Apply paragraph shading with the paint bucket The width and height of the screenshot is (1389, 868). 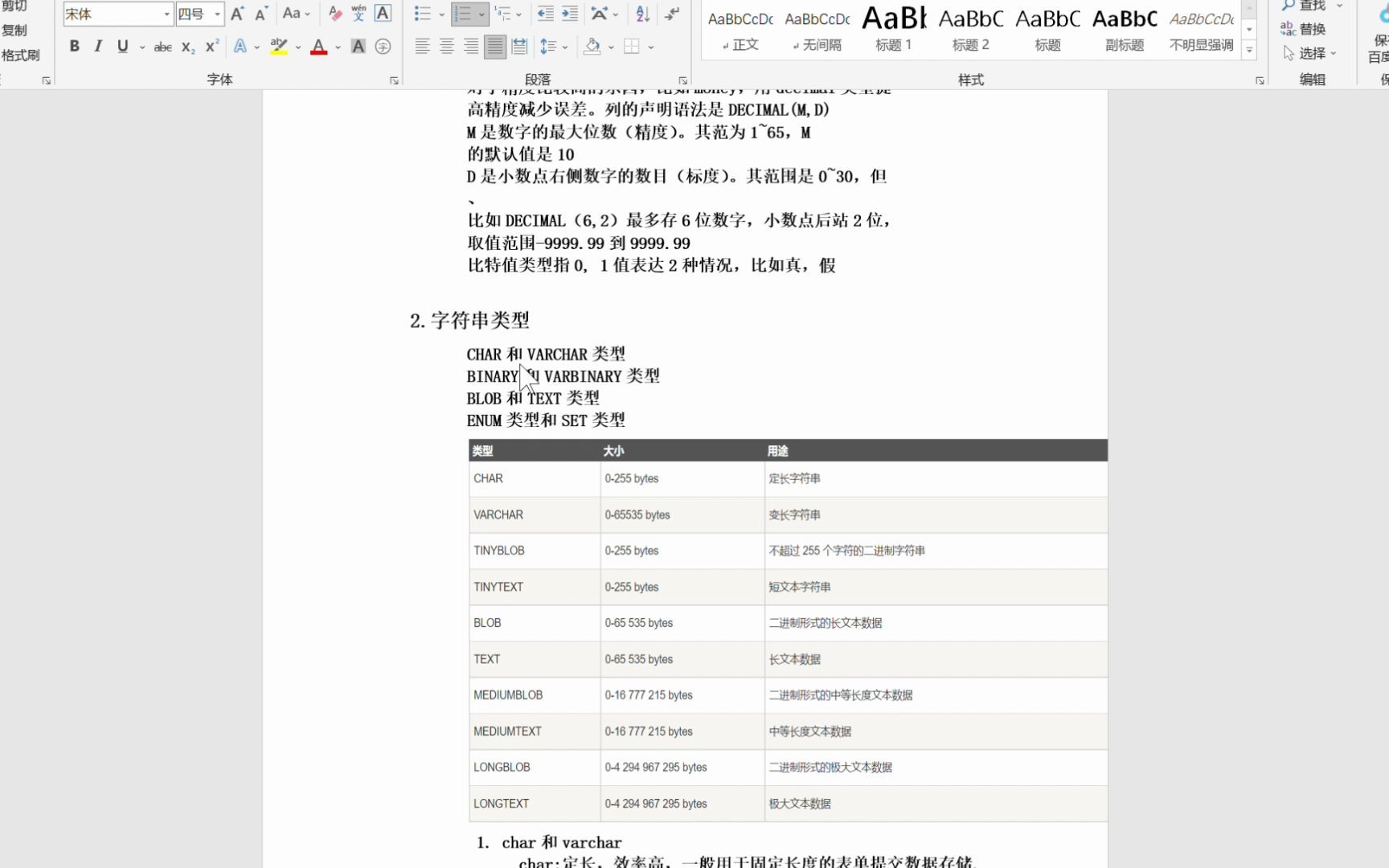tap(592, 47)
